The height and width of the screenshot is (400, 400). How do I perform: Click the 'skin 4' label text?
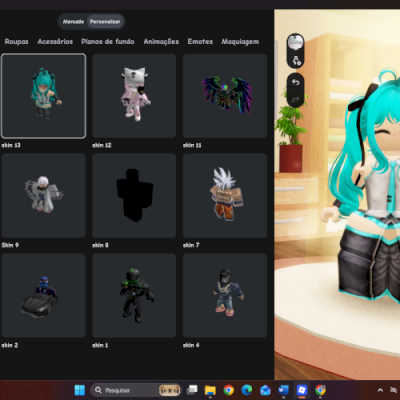191,345
